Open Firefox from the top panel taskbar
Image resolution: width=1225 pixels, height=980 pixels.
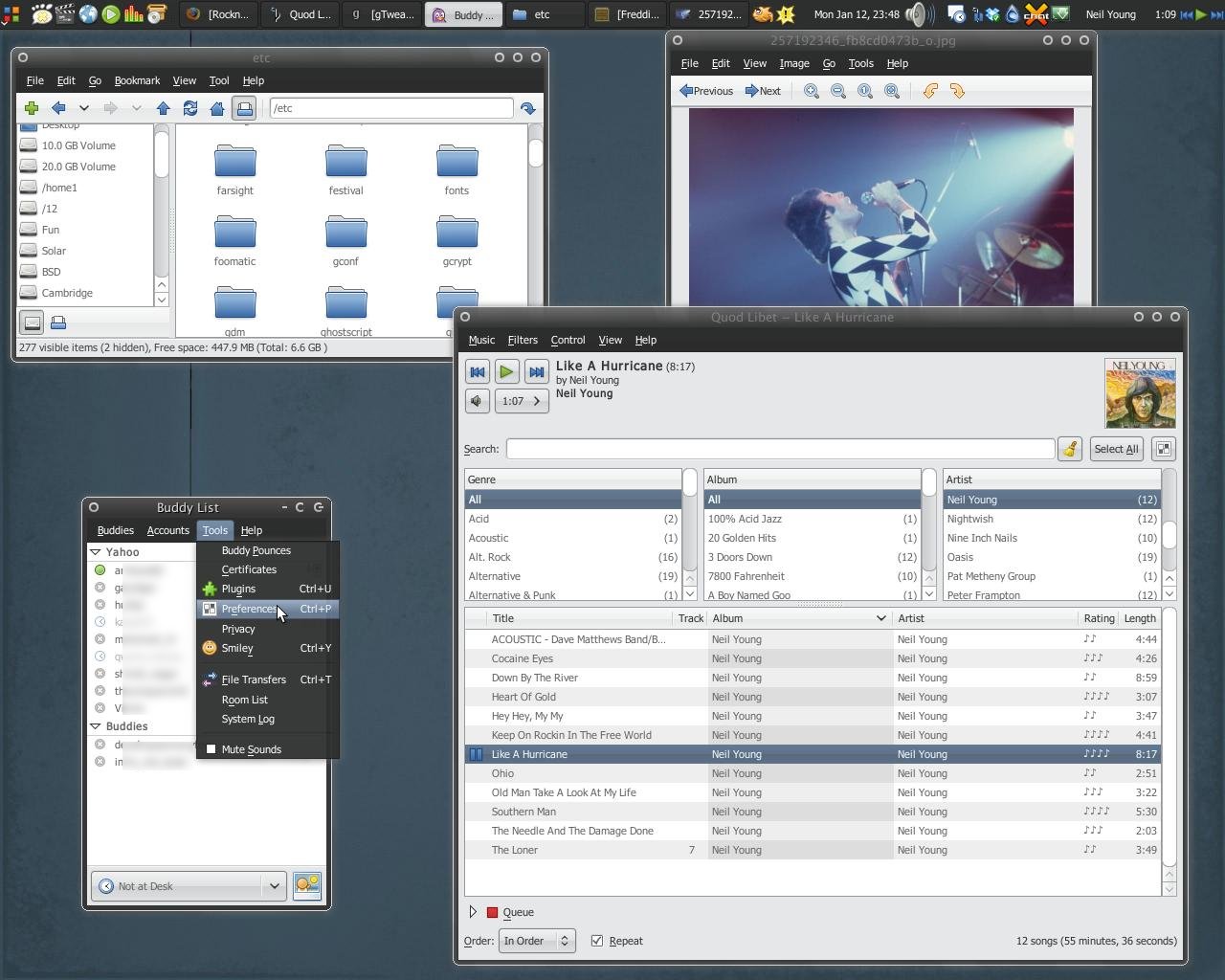pos(218,14)
